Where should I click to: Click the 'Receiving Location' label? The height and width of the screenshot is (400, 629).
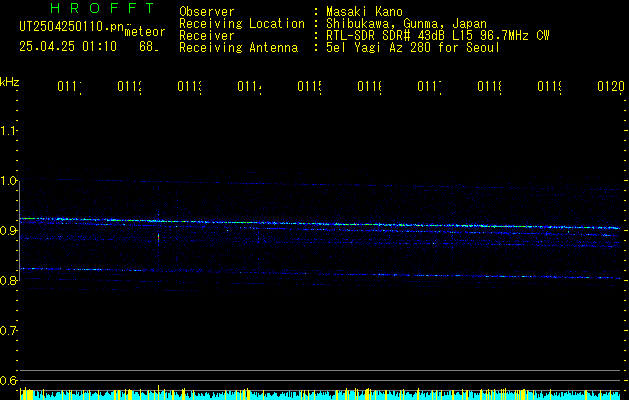(242, 24)
